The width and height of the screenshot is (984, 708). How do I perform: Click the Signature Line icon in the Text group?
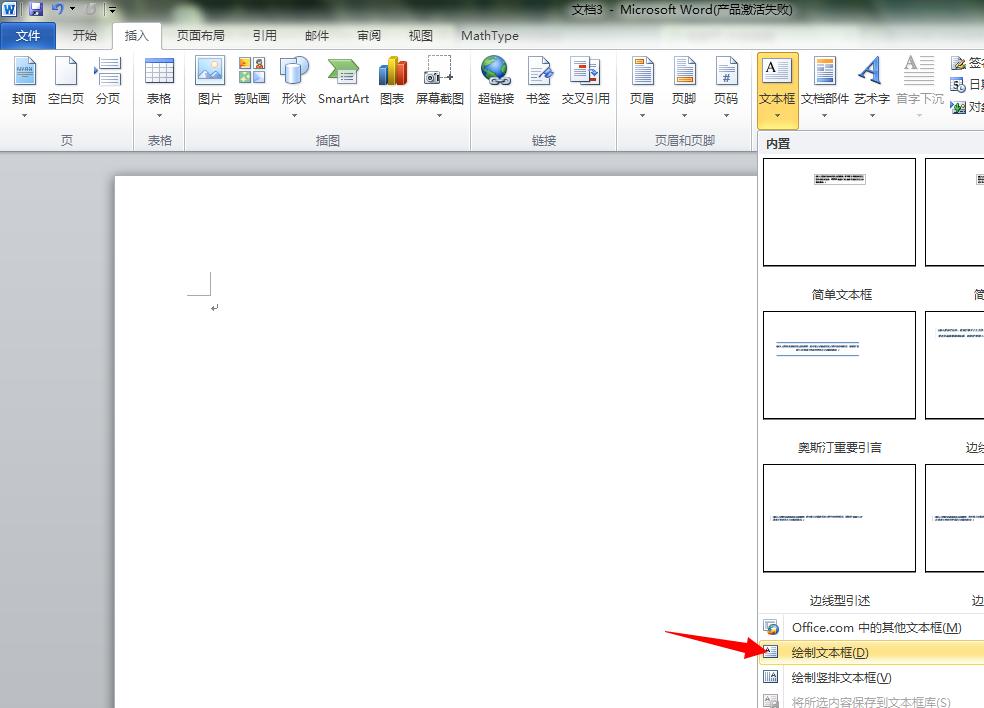coord(958,63)
